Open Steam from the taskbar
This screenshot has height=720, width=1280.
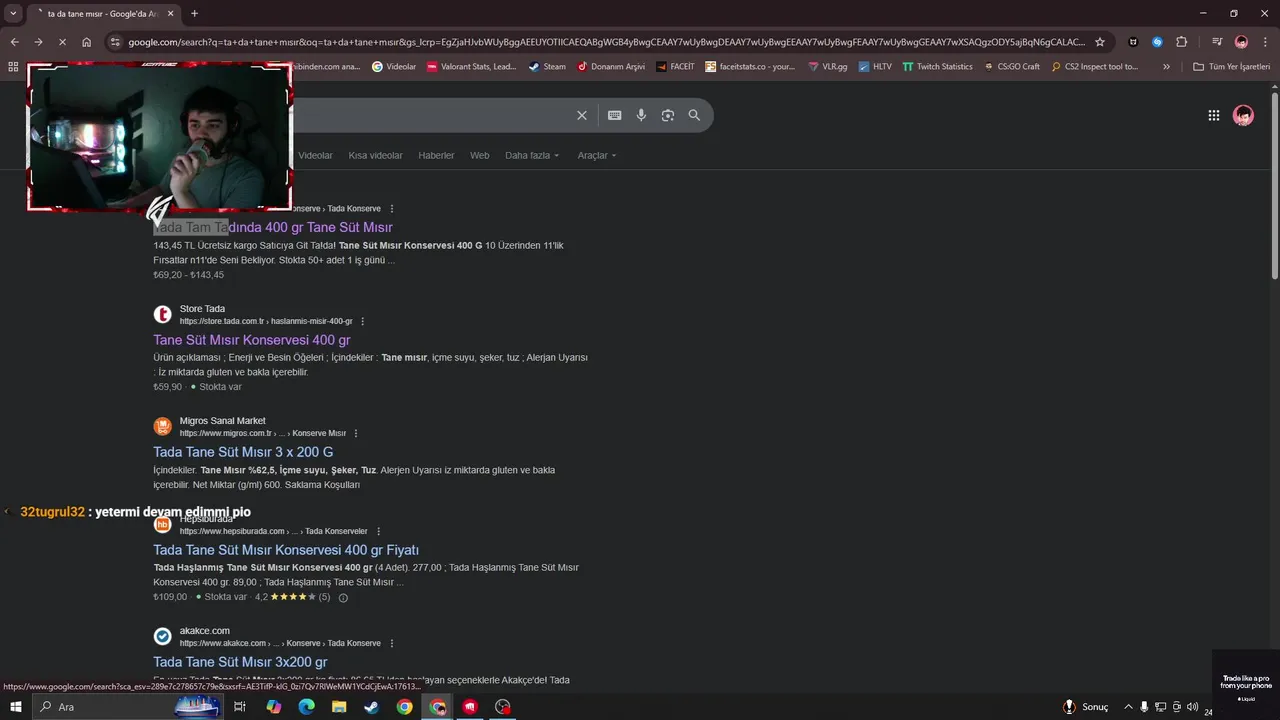click(371, 707)
